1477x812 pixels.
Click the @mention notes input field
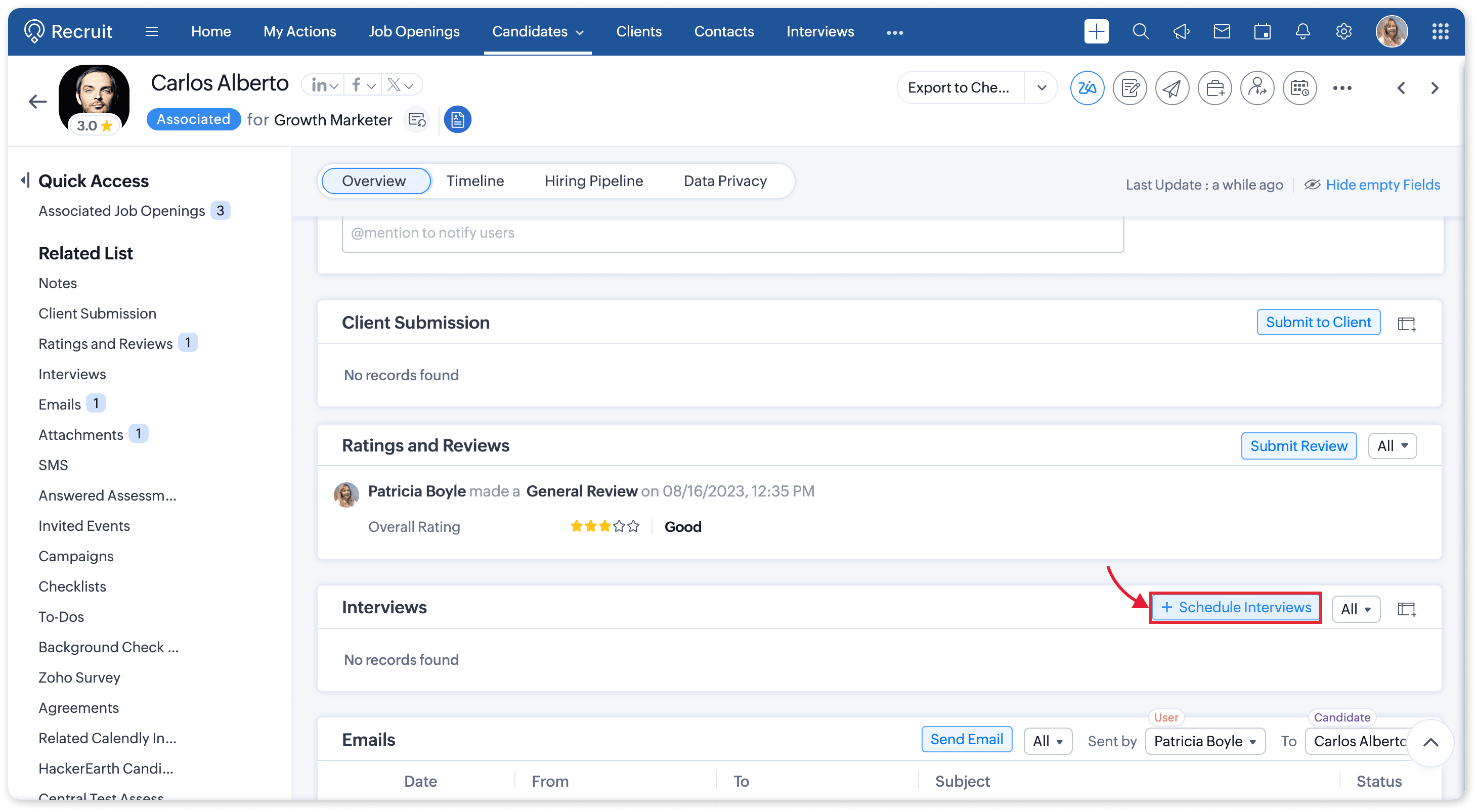pyautogui.click(x=732, y=233)
